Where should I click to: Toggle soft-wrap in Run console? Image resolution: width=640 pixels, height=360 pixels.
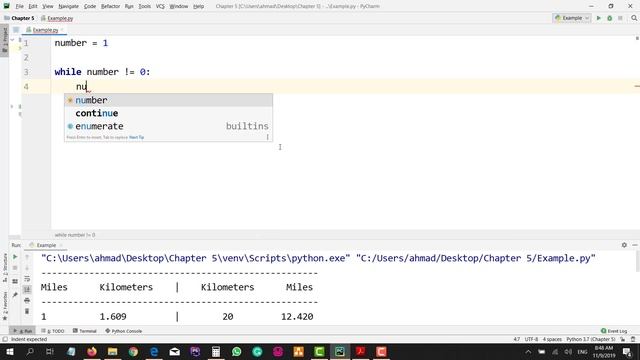pyautogui.click(x=27, y=279)
